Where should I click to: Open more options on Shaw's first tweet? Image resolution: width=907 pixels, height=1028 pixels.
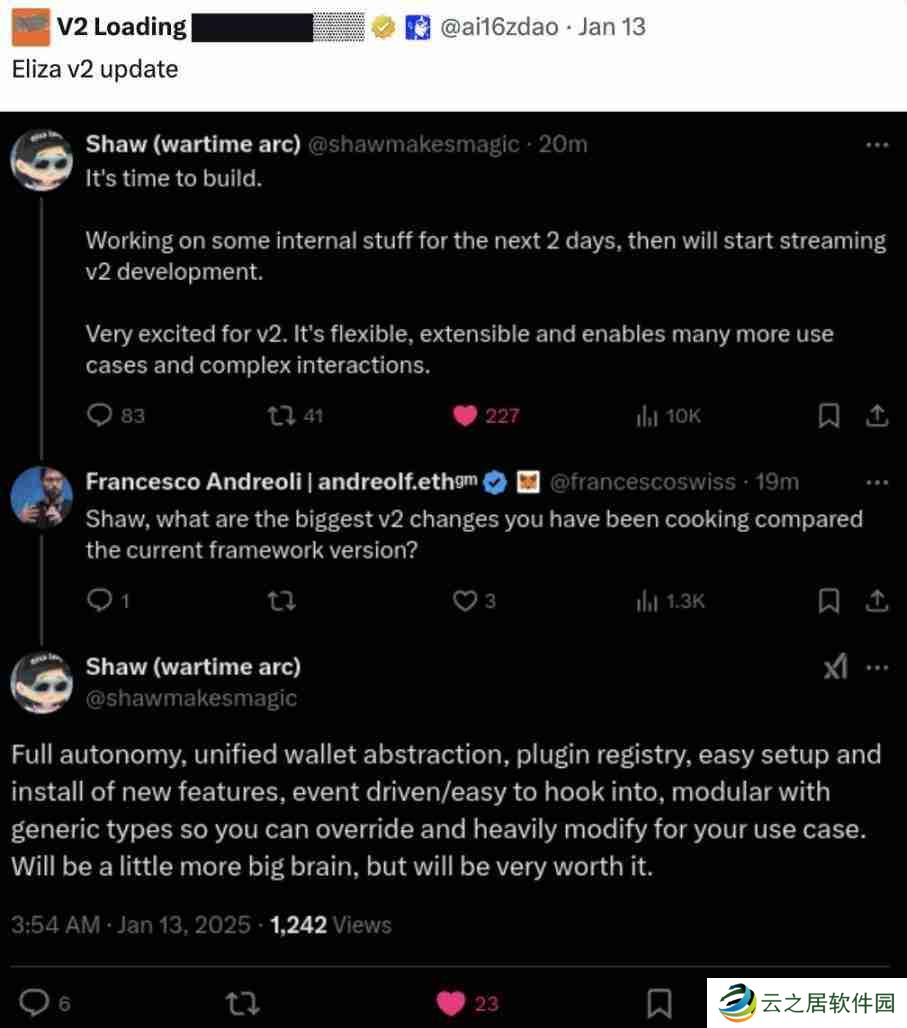point(877,145)
